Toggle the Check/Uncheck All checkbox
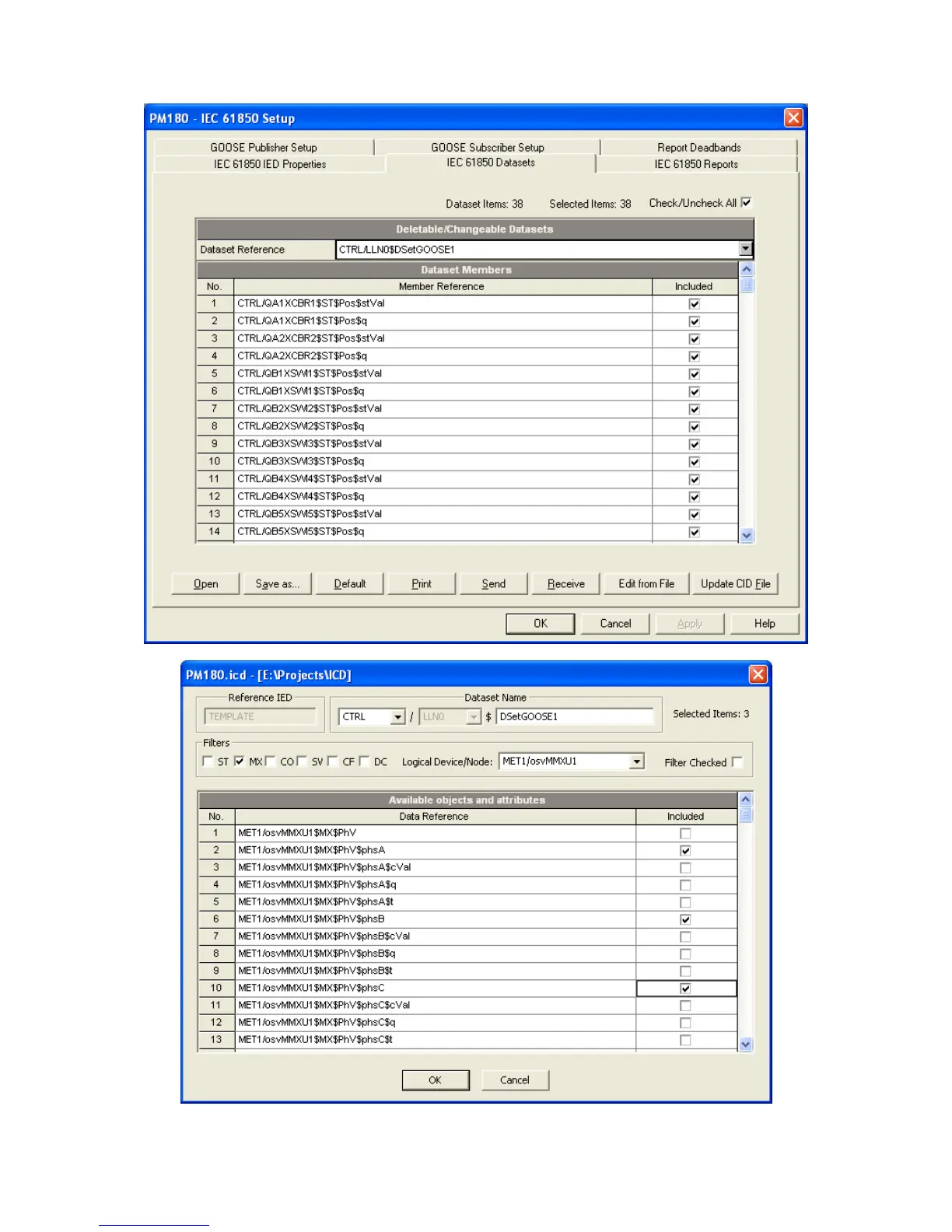The image size is (952, 1232). tap(746, 203)
